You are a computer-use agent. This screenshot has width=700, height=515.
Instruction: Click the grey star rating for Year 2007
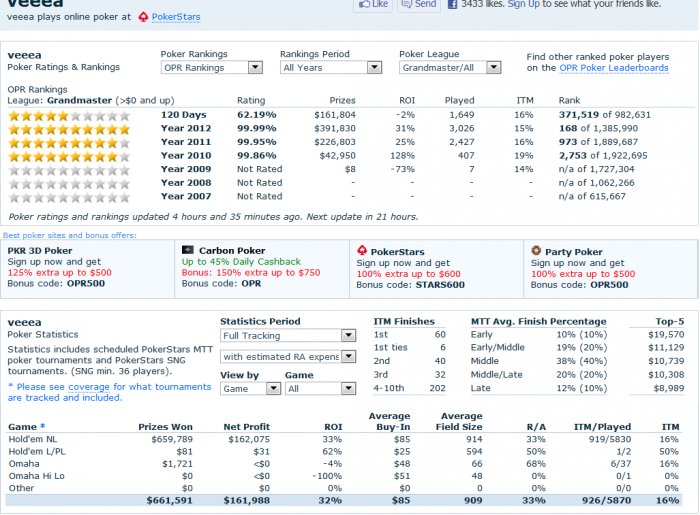[69, 197]
